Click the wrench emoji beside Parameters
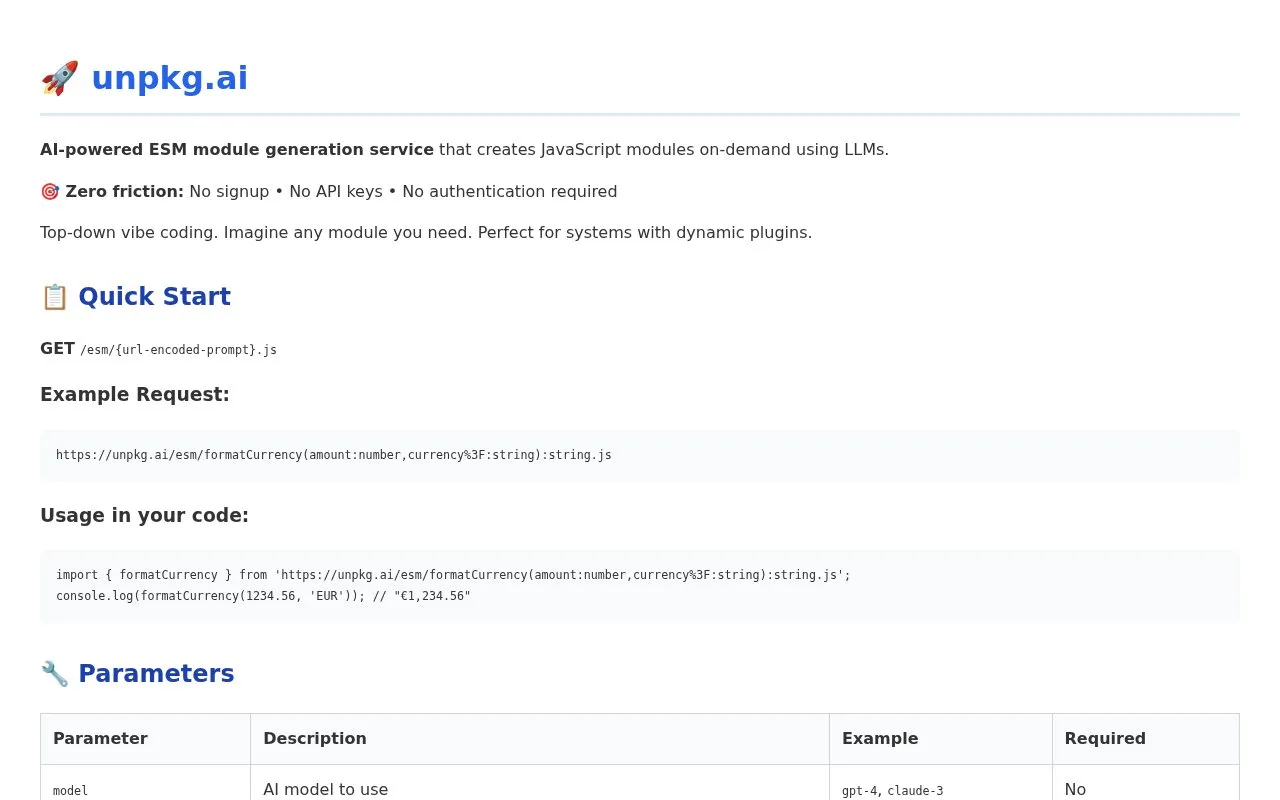This screenshot has height=800, width=1280. pos(54,674)
